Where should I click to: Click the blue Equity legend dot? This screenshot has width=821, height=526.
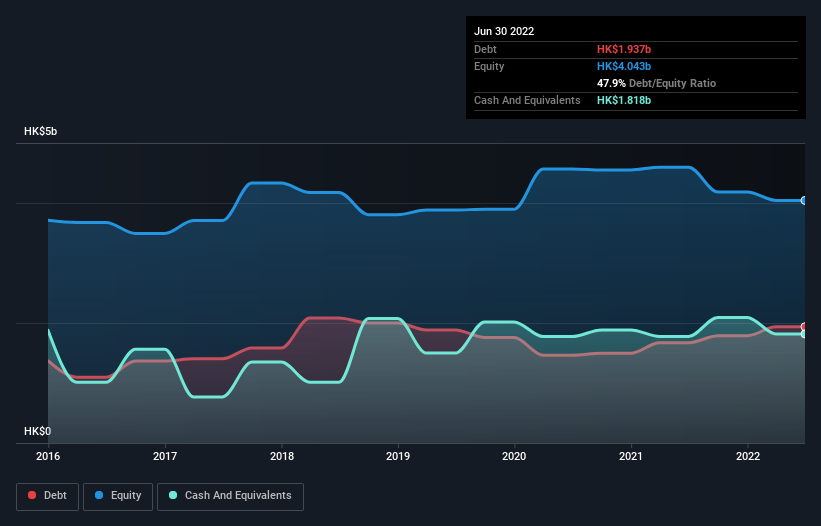99,495
